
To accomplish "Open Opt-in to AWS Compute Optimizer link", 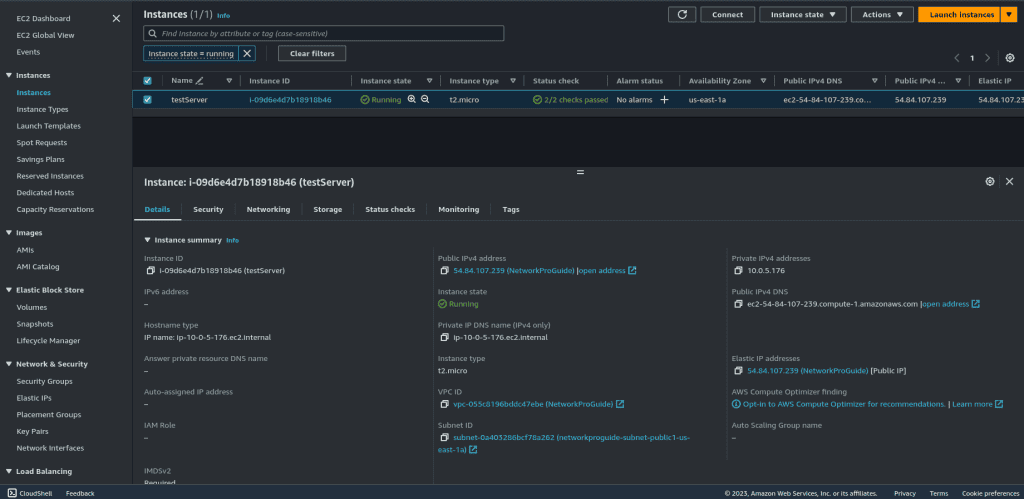I will [844, 404].
